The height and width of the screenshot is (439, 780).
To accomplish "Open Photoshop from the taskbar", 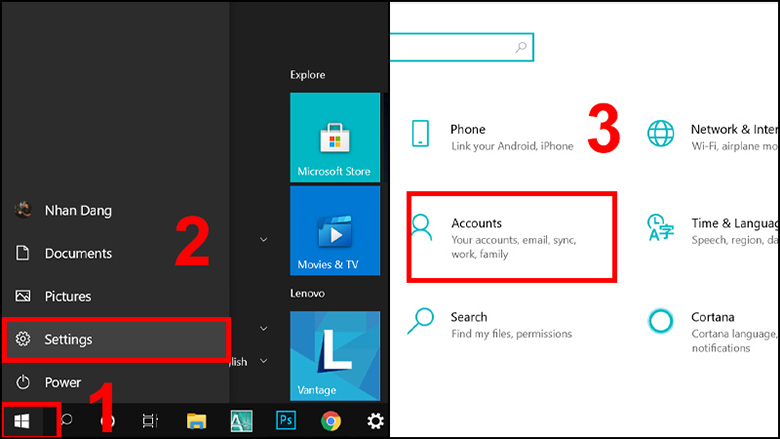I will click(x=286, y=421).
